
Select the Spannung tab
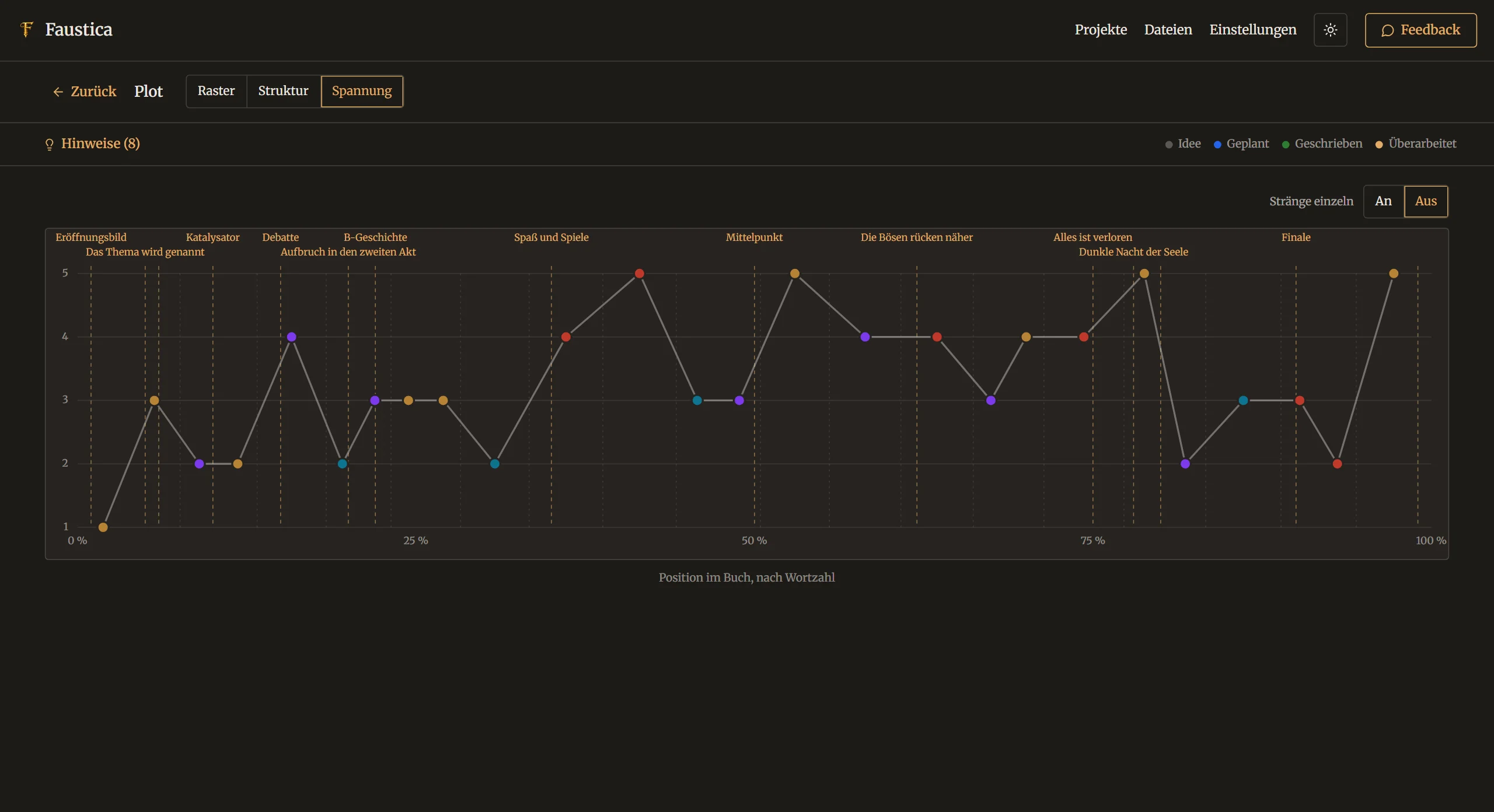click(x=362, y=91)
